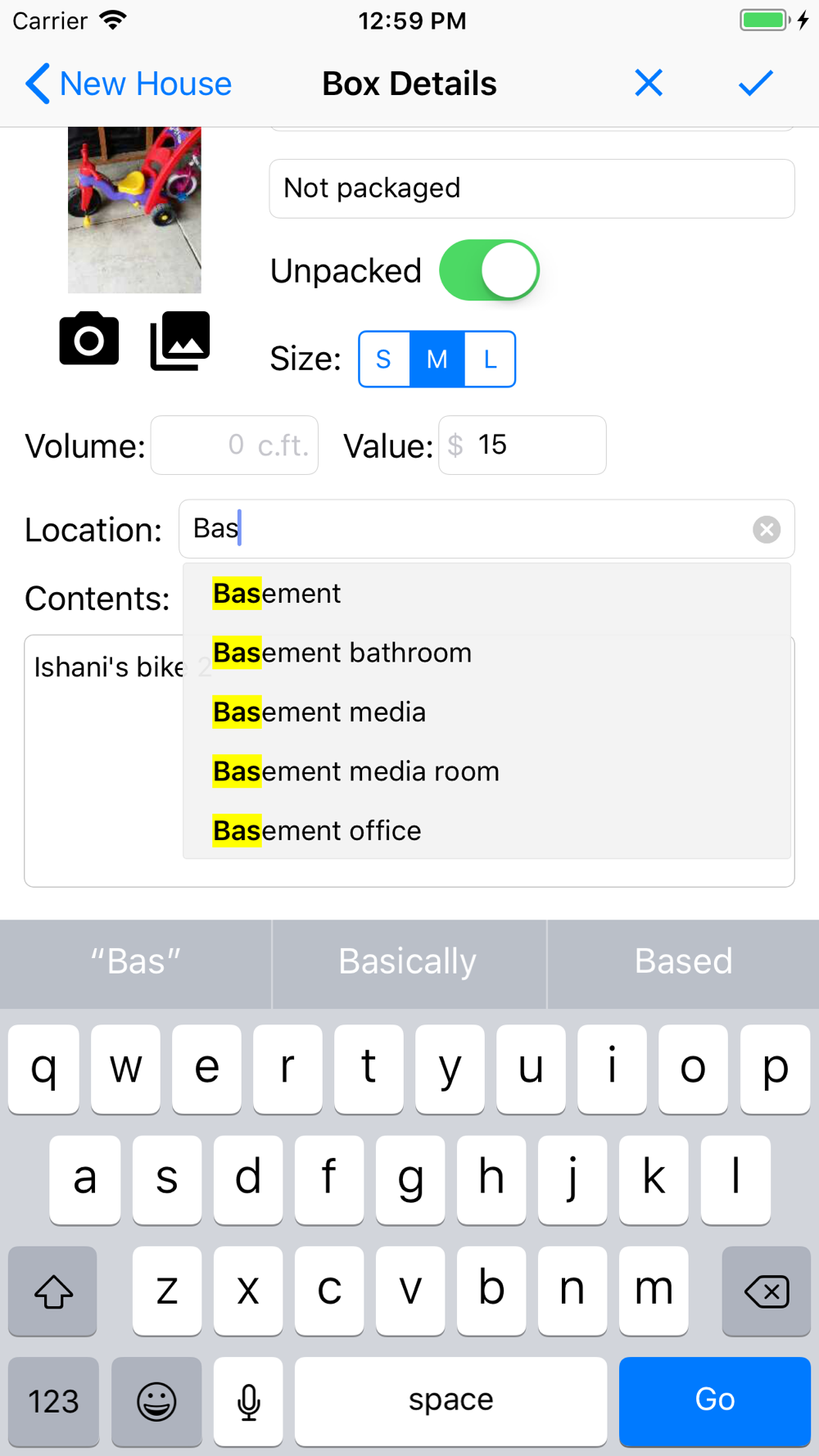This screenshot has width=819, height=1456.
Task: Select the Based autocomplete suggestion
Action: (x=683, y=962)
